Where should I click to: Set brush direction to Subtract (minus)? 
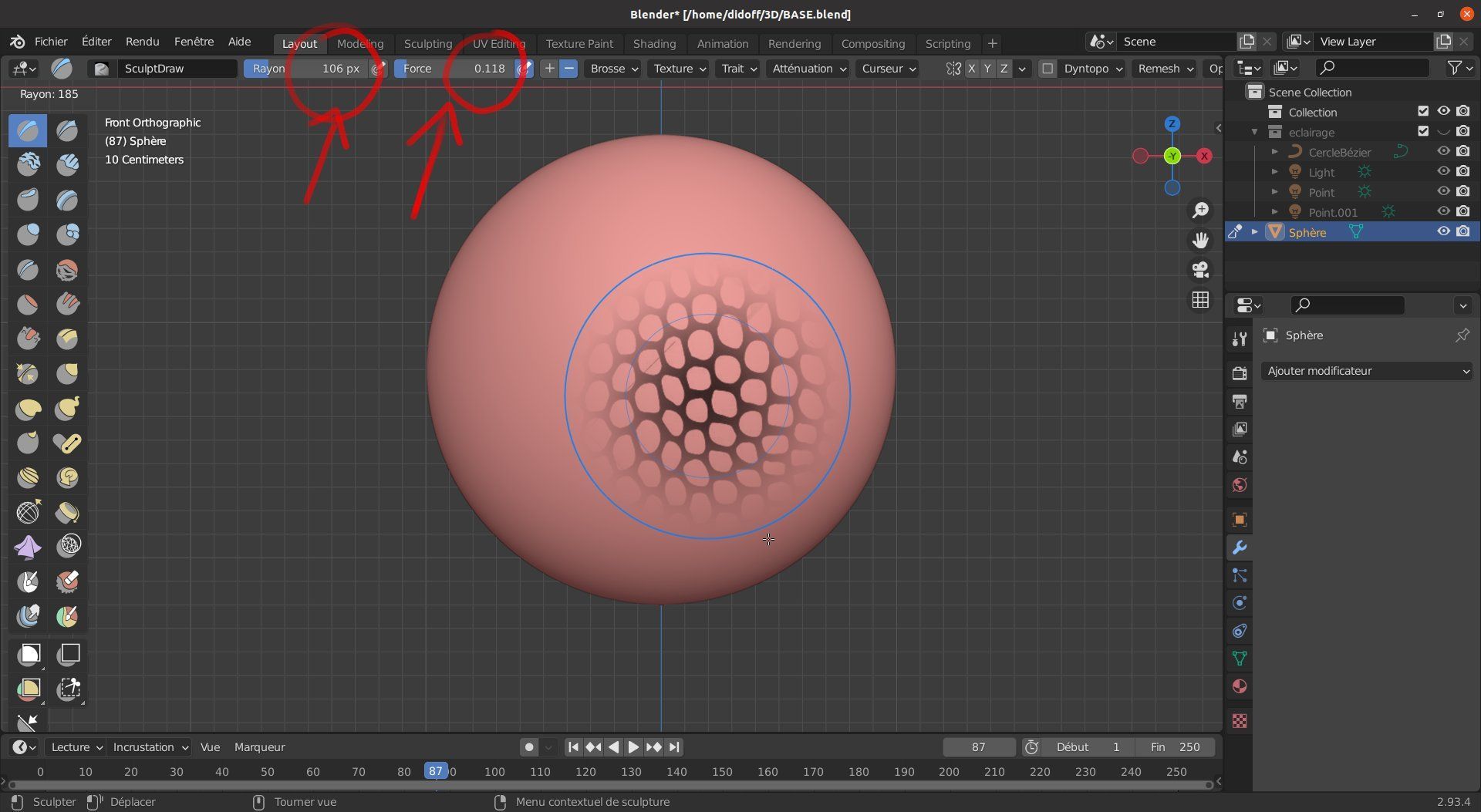[x=568, y=69]
